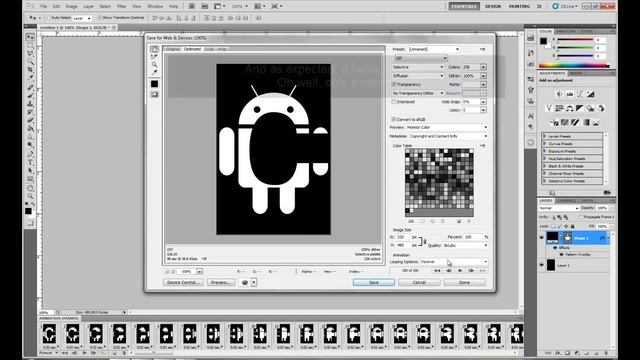Enable the Interlaced checkbox

(394, 102)
